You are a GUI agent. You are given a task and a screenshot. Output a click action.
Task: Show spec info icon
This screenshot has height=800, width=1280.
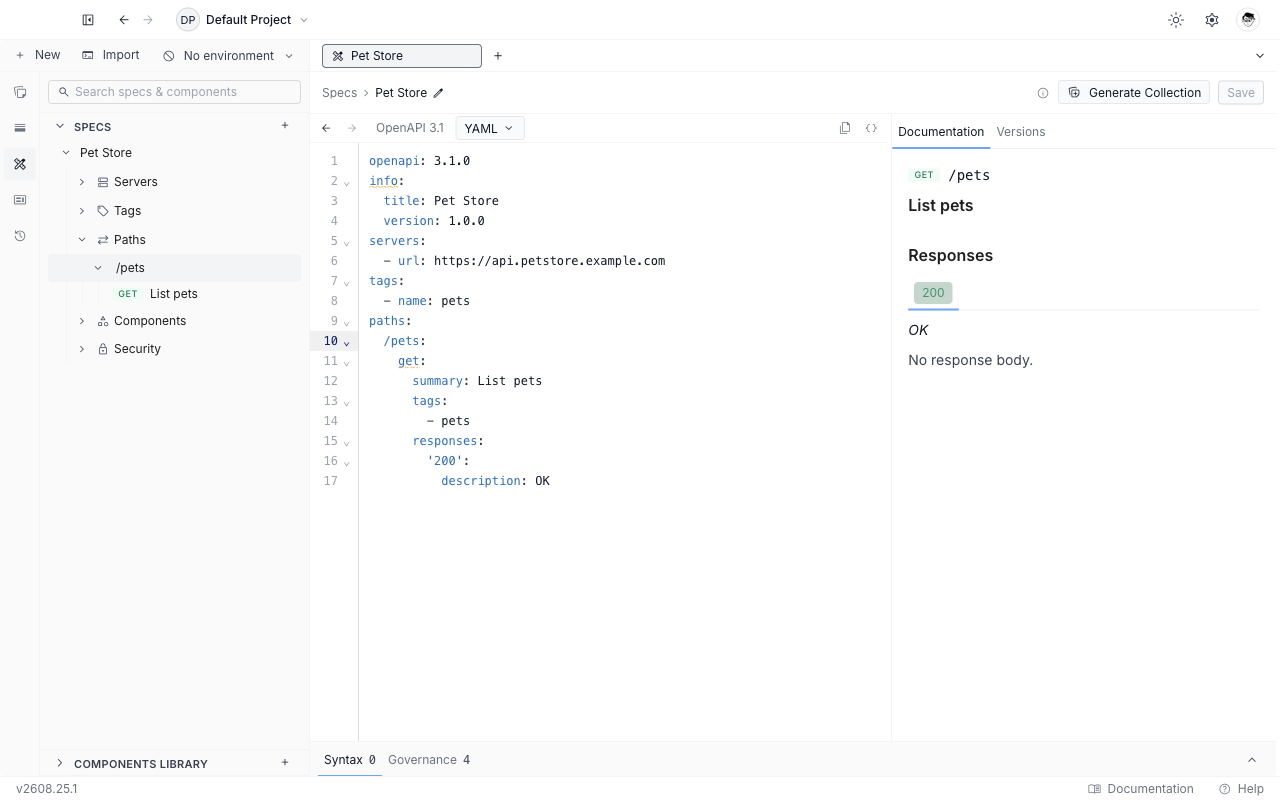[x=1043, y=93]
